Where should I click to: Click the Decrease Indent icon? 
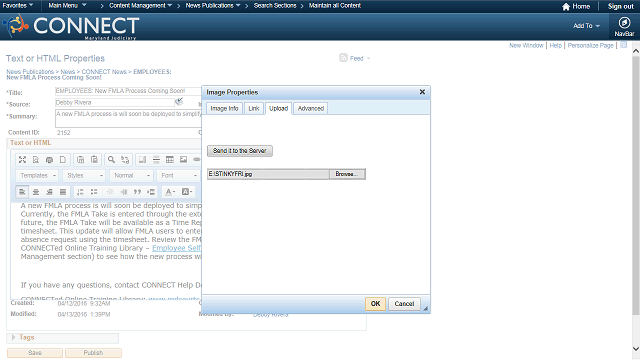[x=110, y=192]
